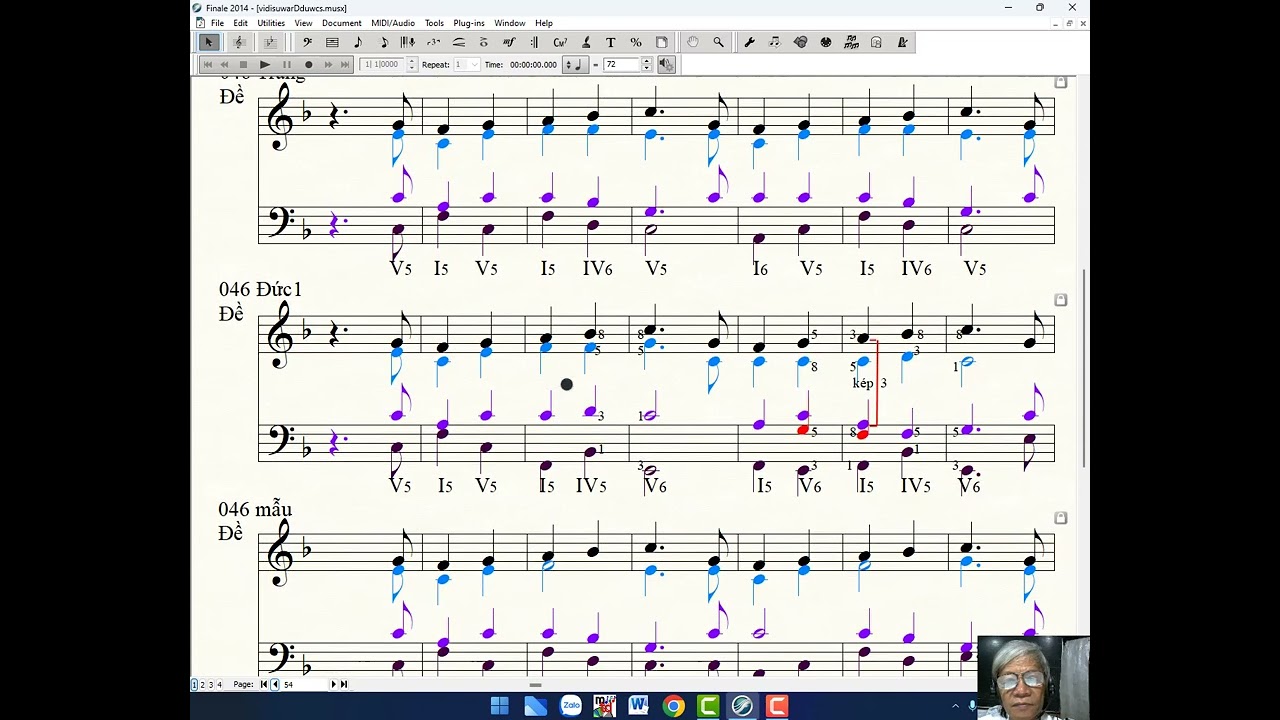This screenshot has width=1280, height=720.
Task: Pause playback
Action: click(287, 64)
